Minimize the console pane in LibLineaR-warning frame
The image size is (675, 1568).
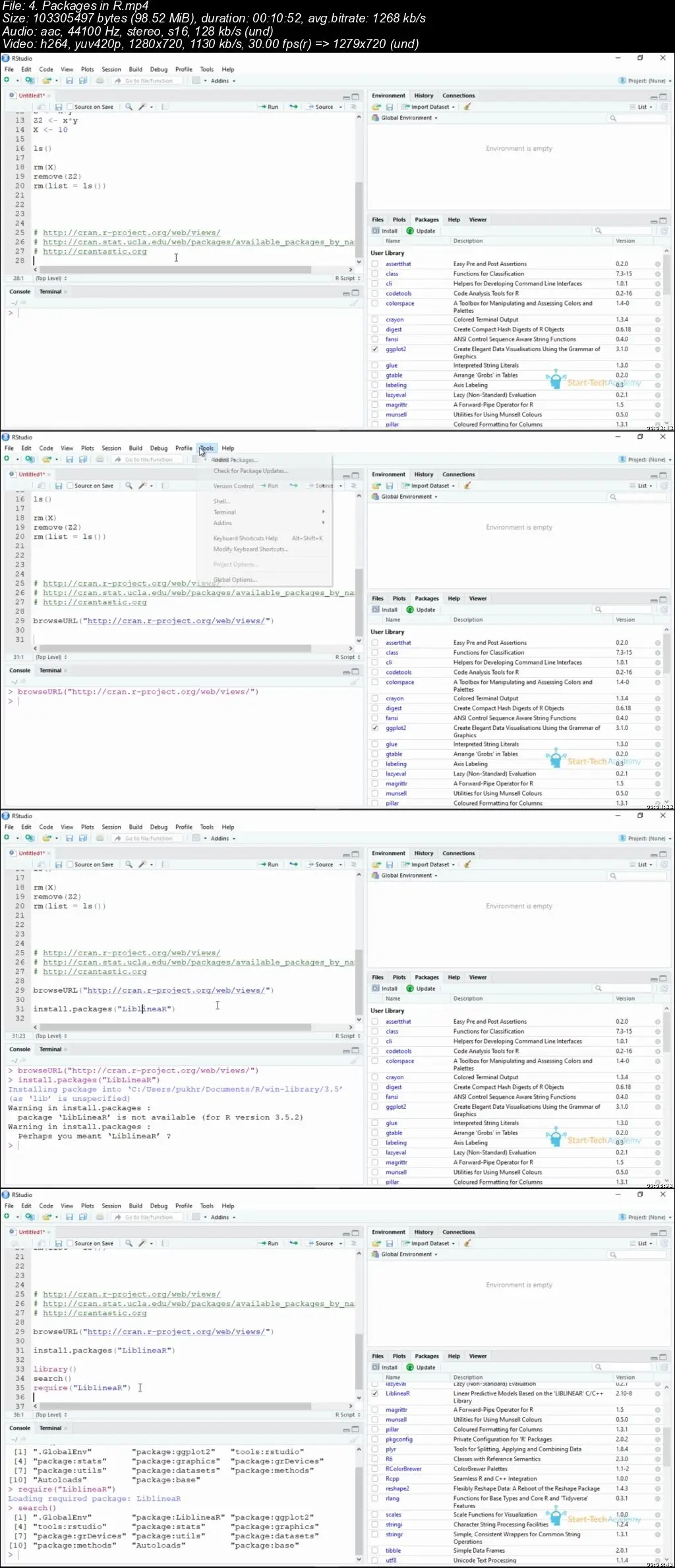[x=346, y=1050]
